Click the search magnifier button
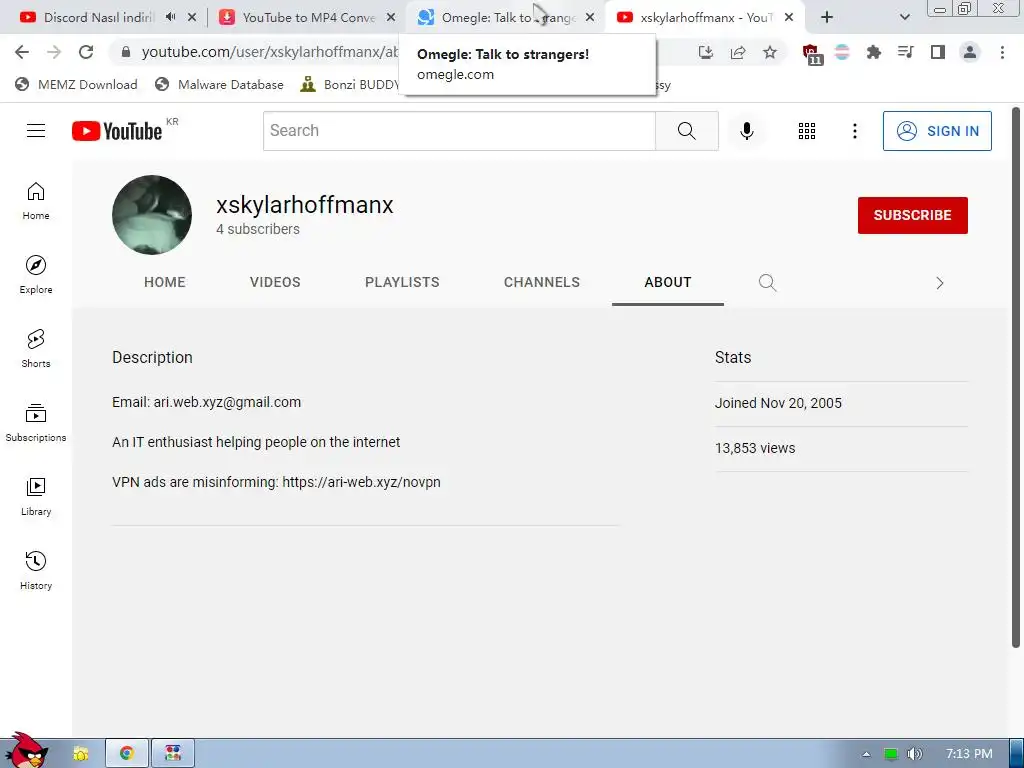This screenshot has width=1024, height=768. 686,131
